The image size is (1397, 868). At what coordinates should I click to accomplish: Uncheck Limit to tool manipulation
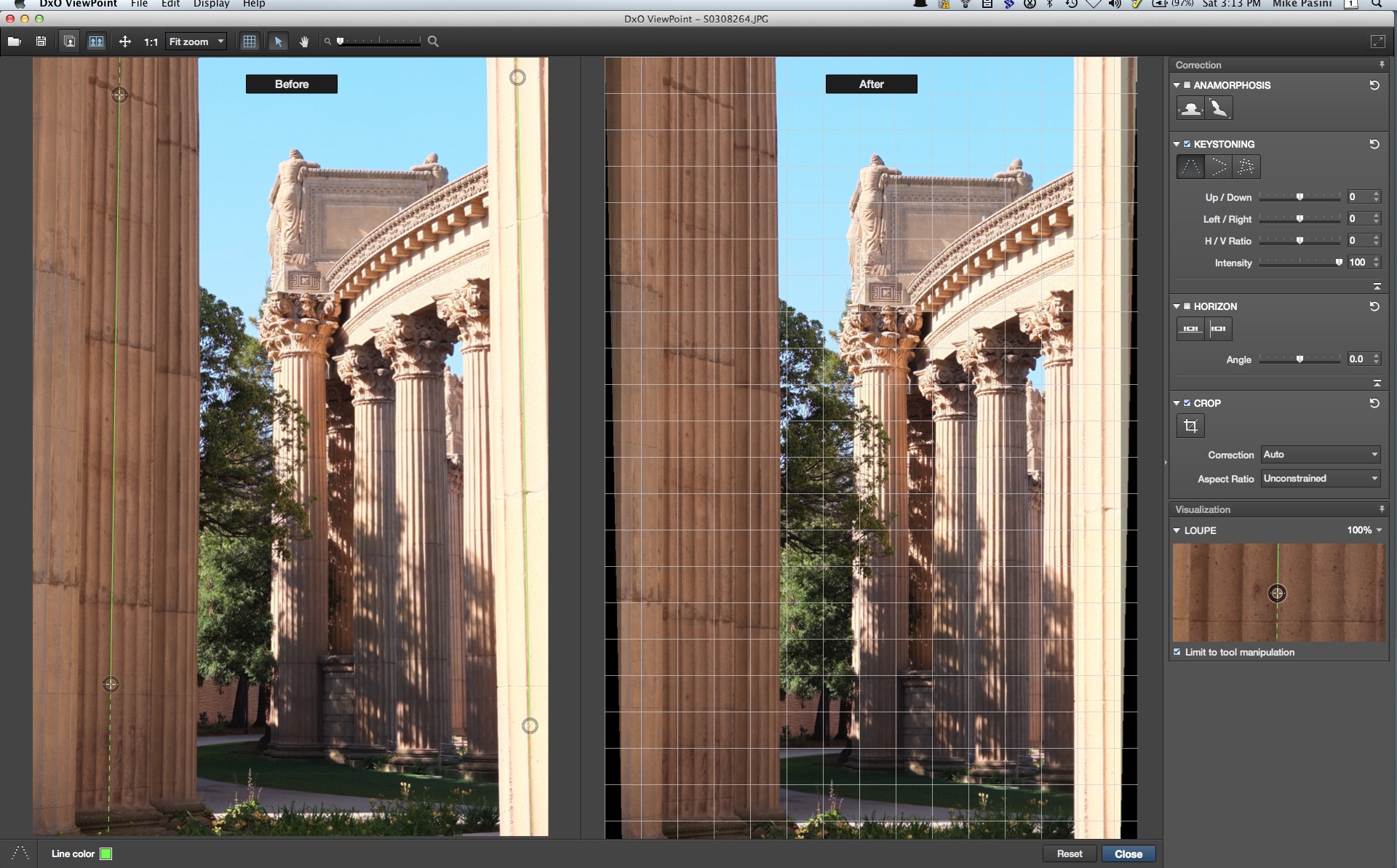[x=1177, y=652]
